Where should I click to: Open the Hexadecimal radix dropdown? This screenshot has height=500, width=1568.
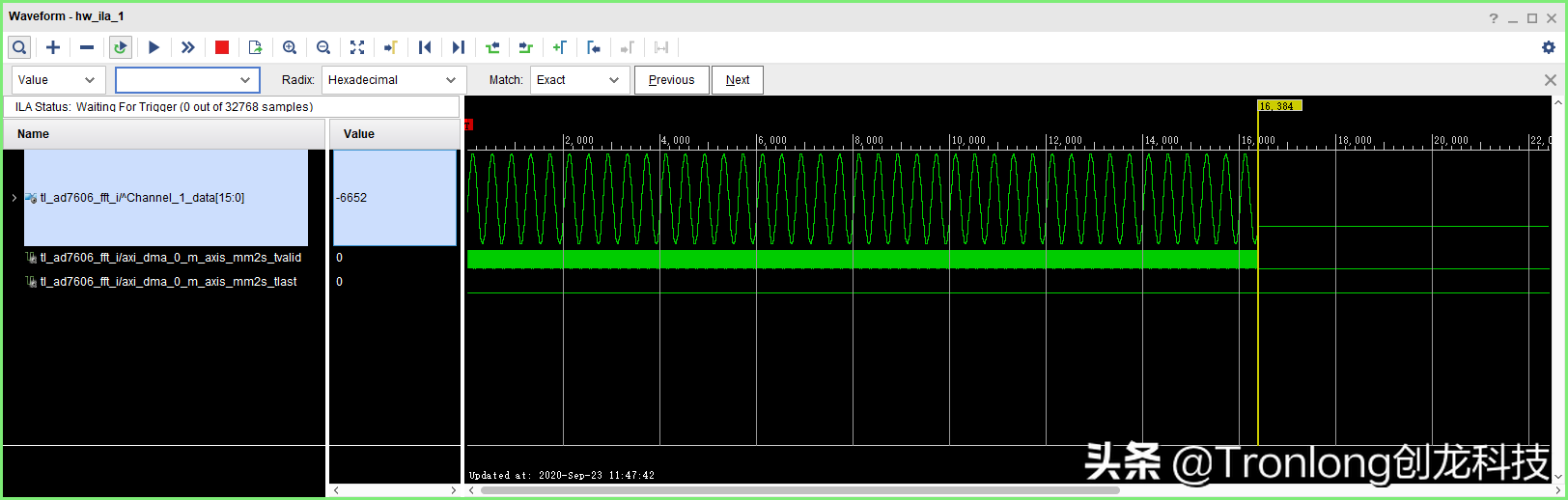pyautogui.click(x=393, y=80)
